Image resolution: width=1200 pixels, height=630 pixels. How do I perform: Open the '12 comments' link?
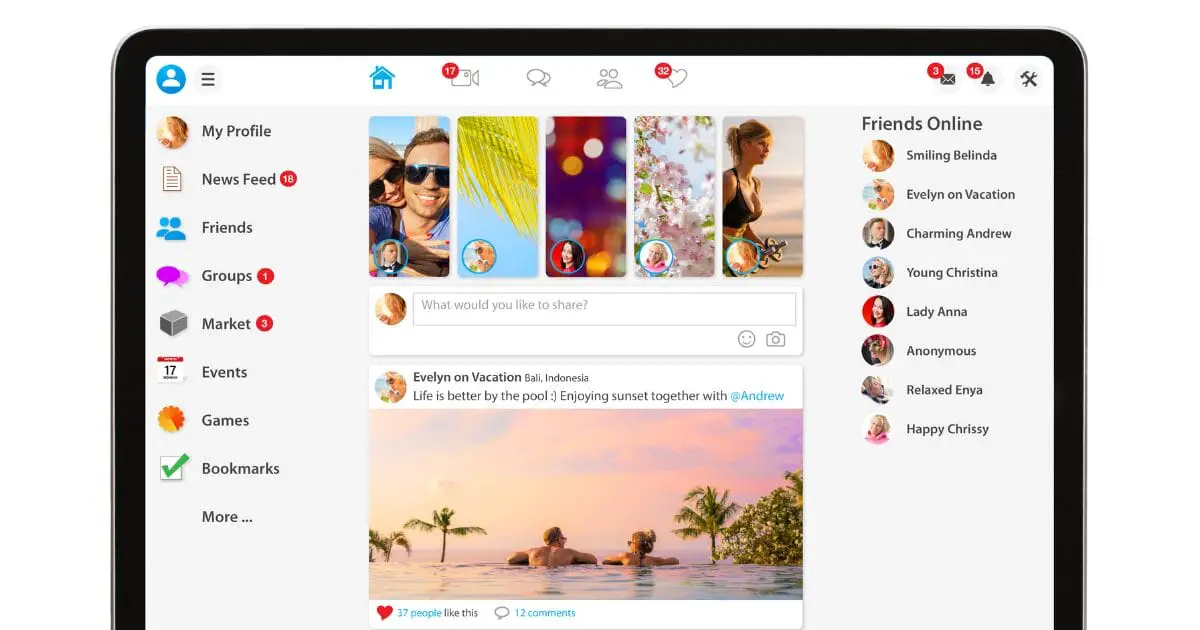coord(545,613)
